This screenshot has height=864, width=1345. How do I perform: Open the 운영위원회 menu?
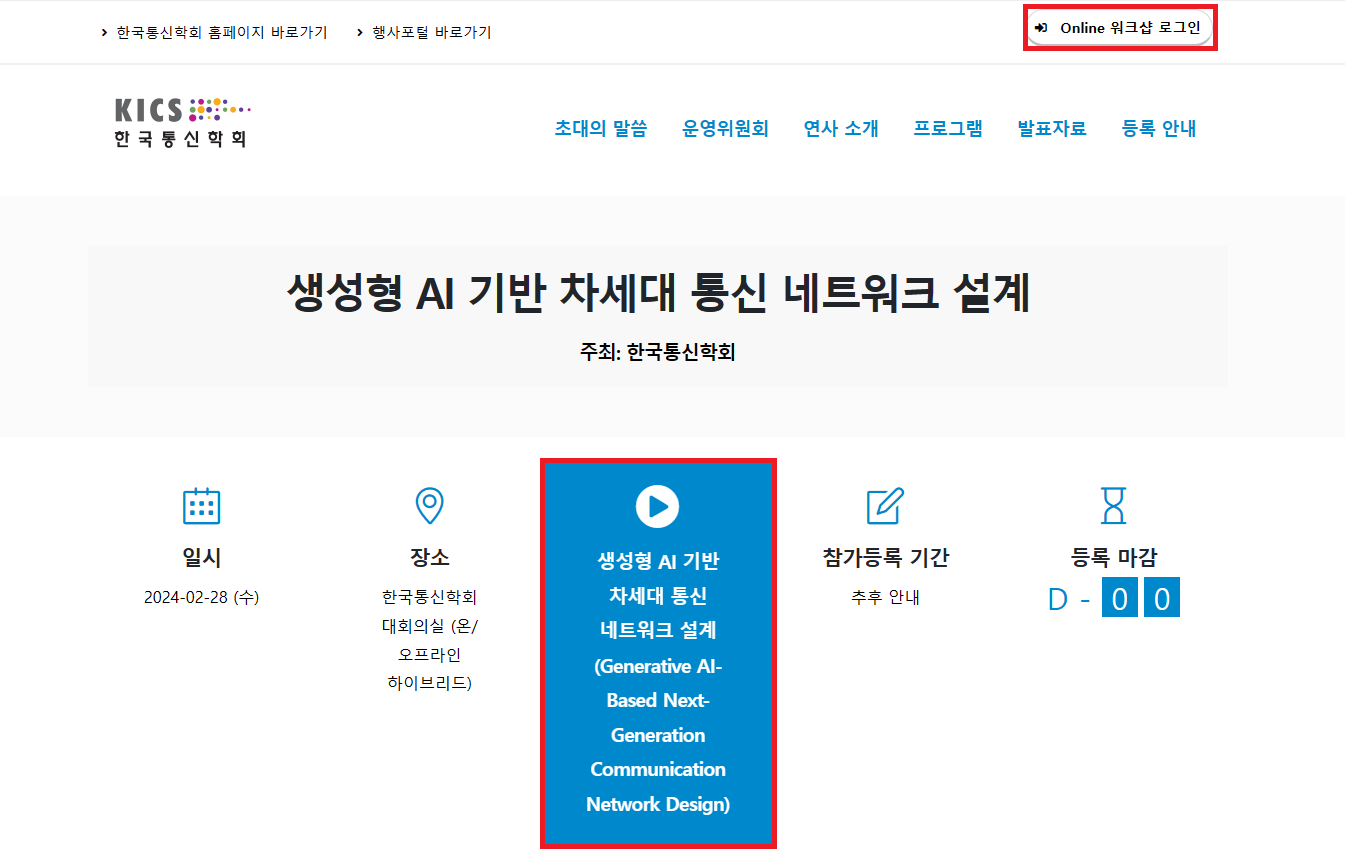[725, 128]
